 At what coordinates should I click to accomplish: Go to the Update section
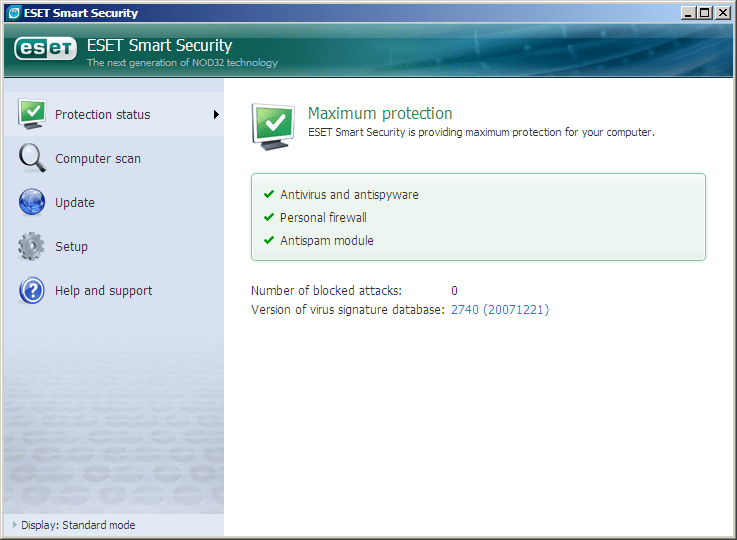tap(75, 203)
